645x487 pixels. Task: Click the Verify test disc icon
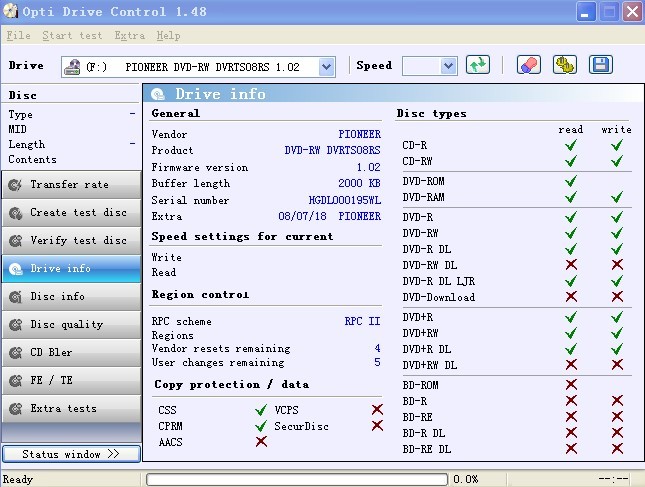pos(15,241)
